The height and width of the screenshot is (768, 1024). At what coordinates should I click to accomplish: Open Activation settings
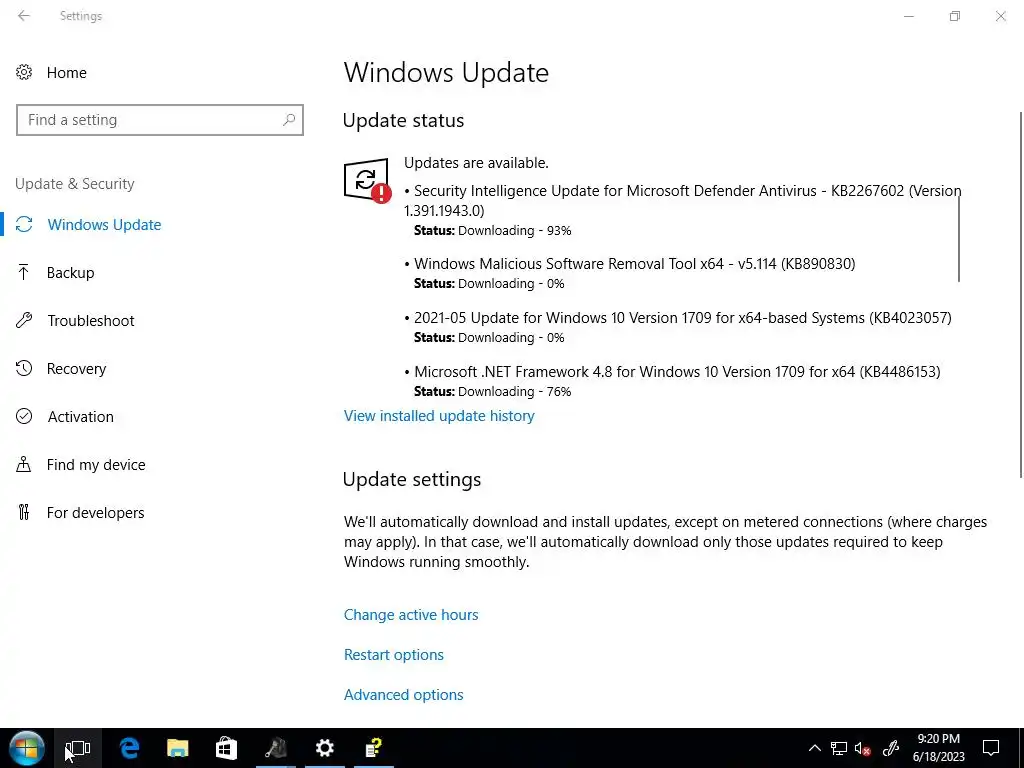point(80,417)
